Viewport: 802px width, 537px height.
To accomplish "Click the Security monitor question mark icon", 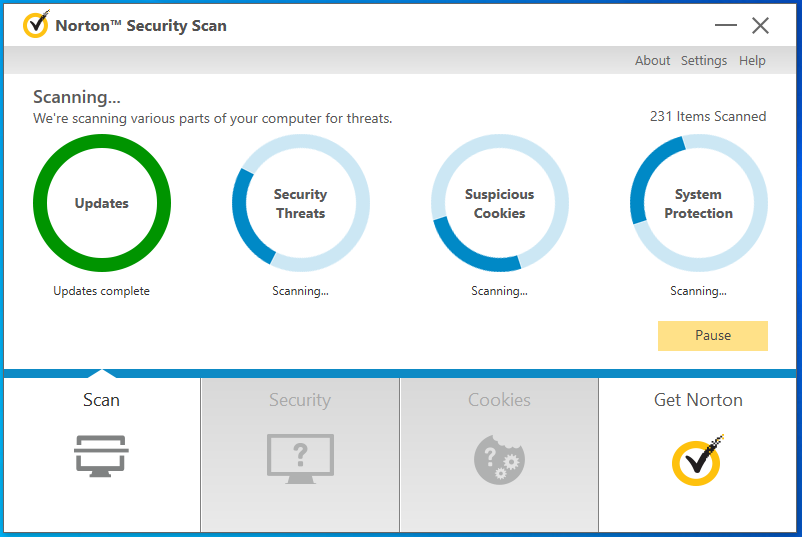I will [300, 458].
